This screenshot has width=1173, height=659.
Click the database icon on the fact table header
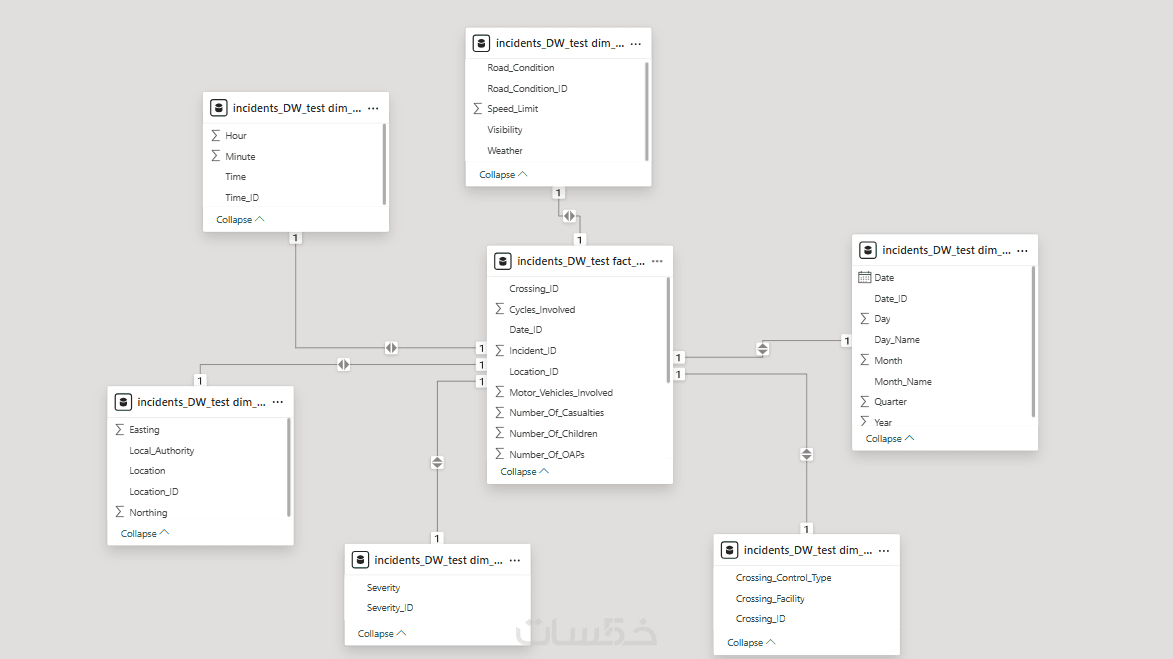pyautogui.click(x=503, y=261)
